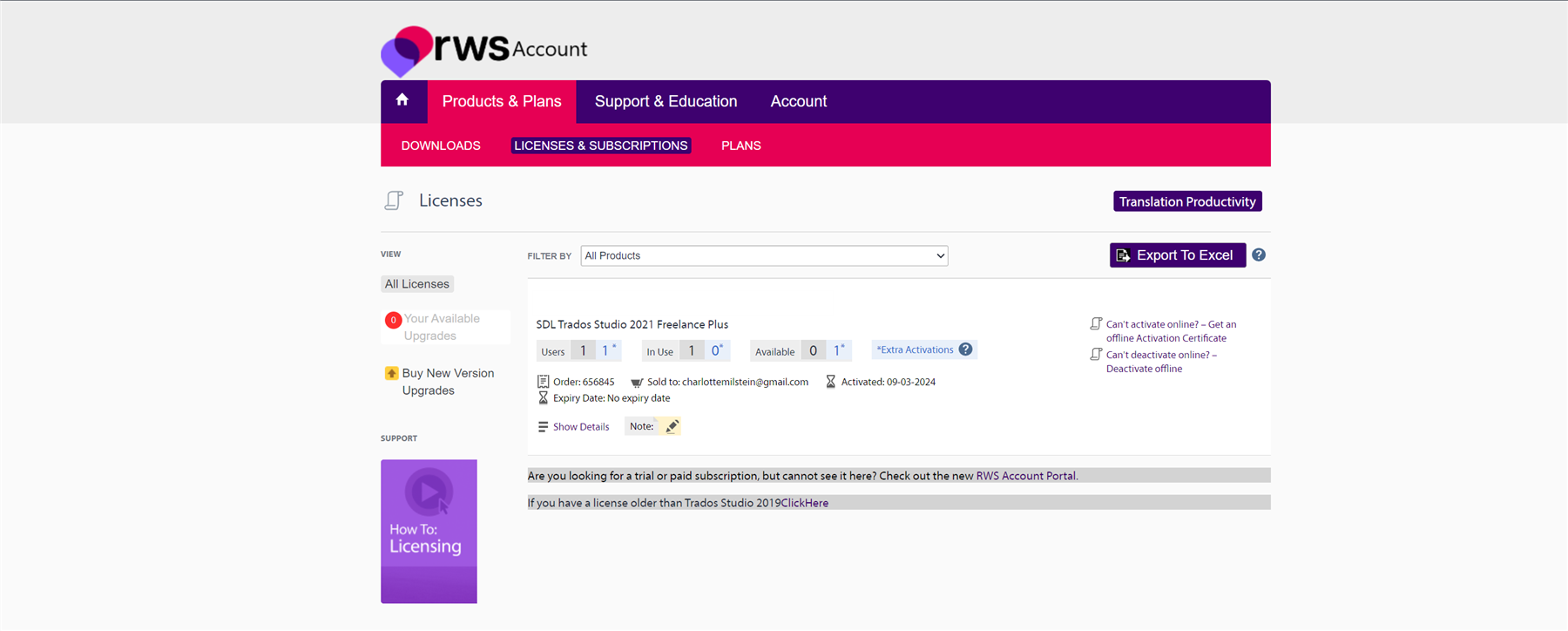Open the export help question mark icon
1568x631 pixels.
click(x=1259, y=255)
